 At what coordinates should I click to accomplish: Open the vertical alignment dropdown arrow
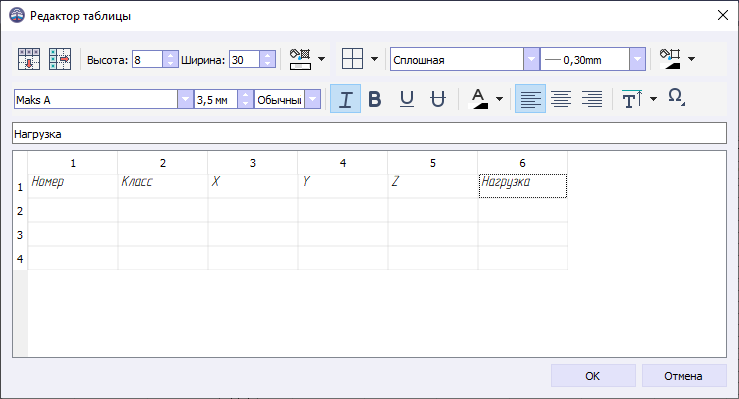click(653, 99)
